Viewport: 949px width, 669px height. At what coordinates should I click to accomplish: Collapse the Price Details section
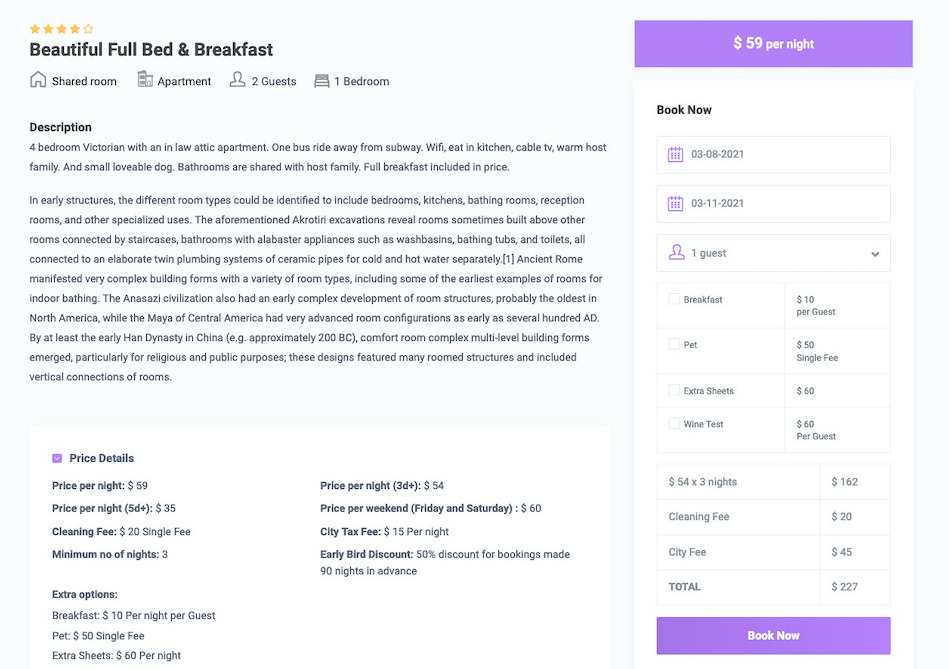[x=57, y=458]
